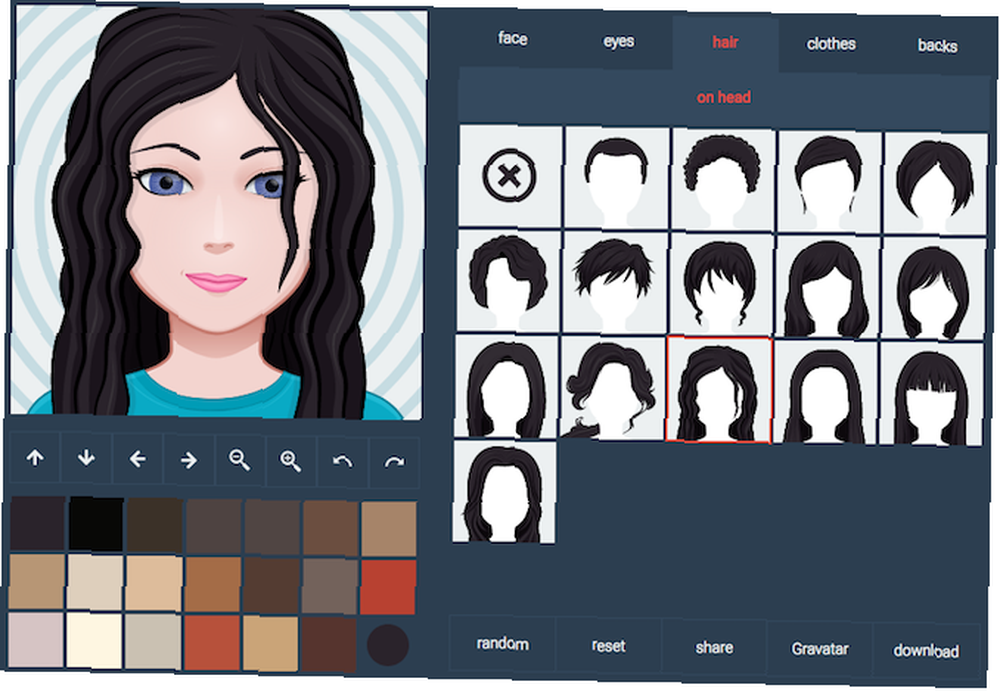
Task: Click the random button
Action: [503, 643]
